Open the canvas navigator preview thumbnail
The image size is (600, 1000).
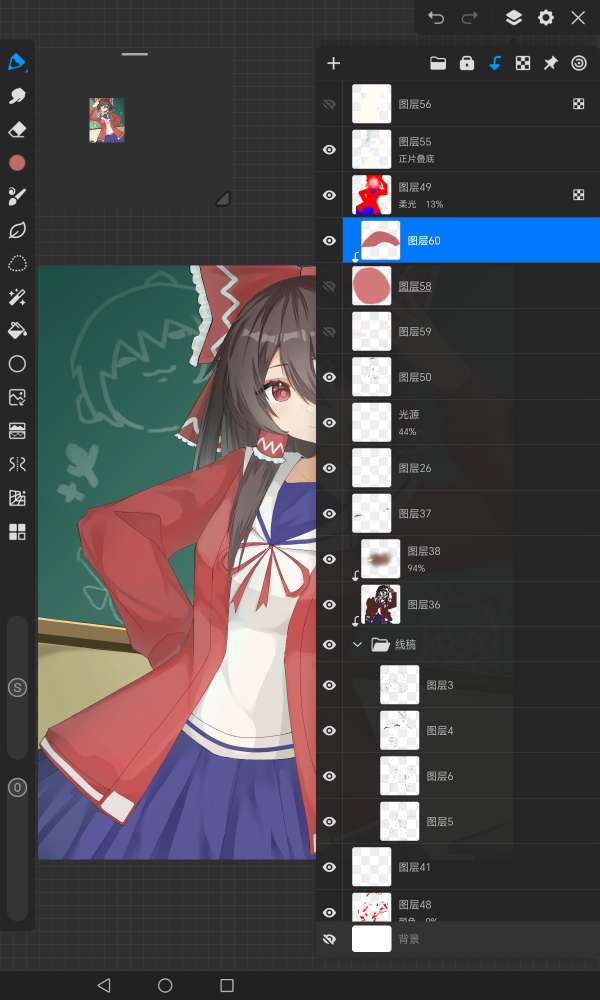(107, 120)
